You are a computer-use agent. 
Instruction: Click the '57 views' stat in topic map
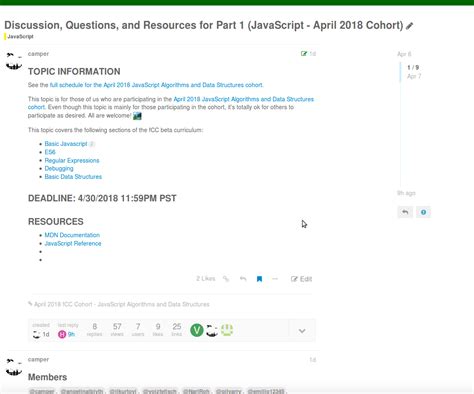pyautogui.click(x=117, y=329)
